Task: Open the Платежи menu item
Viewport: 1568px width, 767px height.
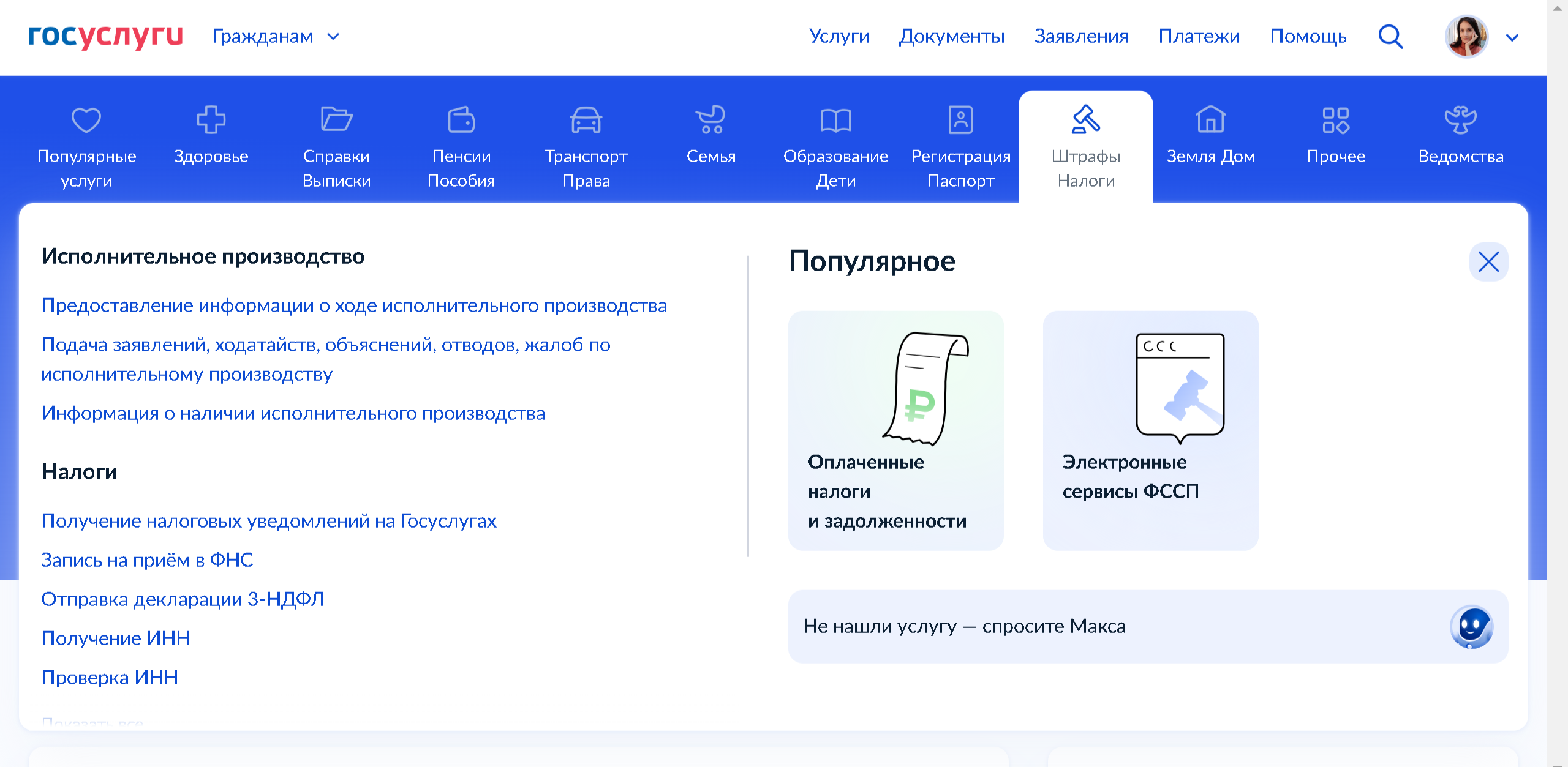Action: coord(1199,37)
